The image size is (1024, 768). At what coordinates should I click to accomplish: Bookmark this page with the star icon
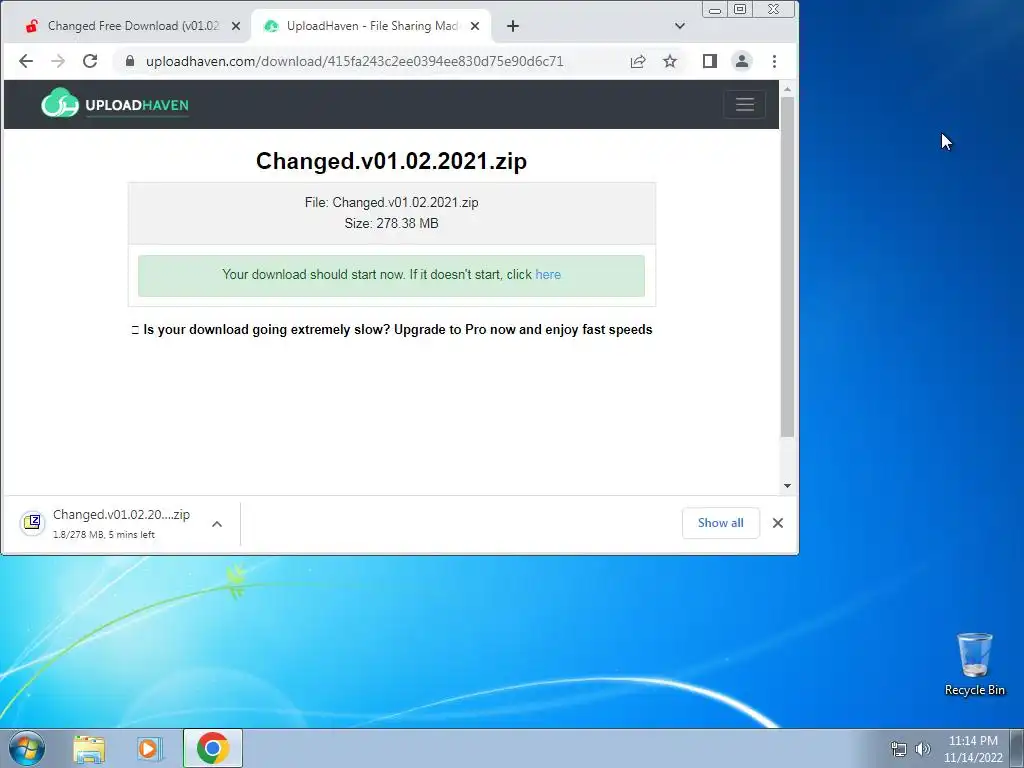[670, 61]
